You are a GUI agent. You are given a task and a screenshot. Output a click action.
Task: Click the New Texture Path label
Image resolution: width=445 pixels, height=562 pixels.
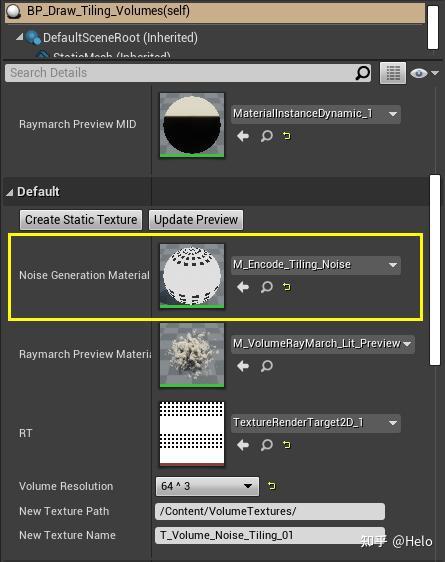[x=64, y=511]
